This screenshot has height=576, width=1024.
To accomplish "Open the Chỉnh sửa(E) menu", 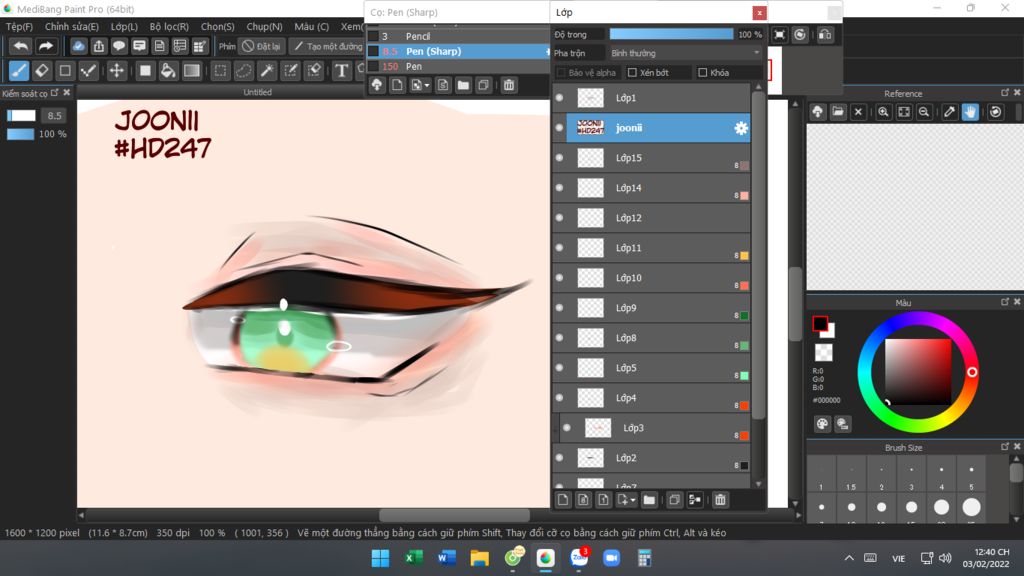I will 72,27.
